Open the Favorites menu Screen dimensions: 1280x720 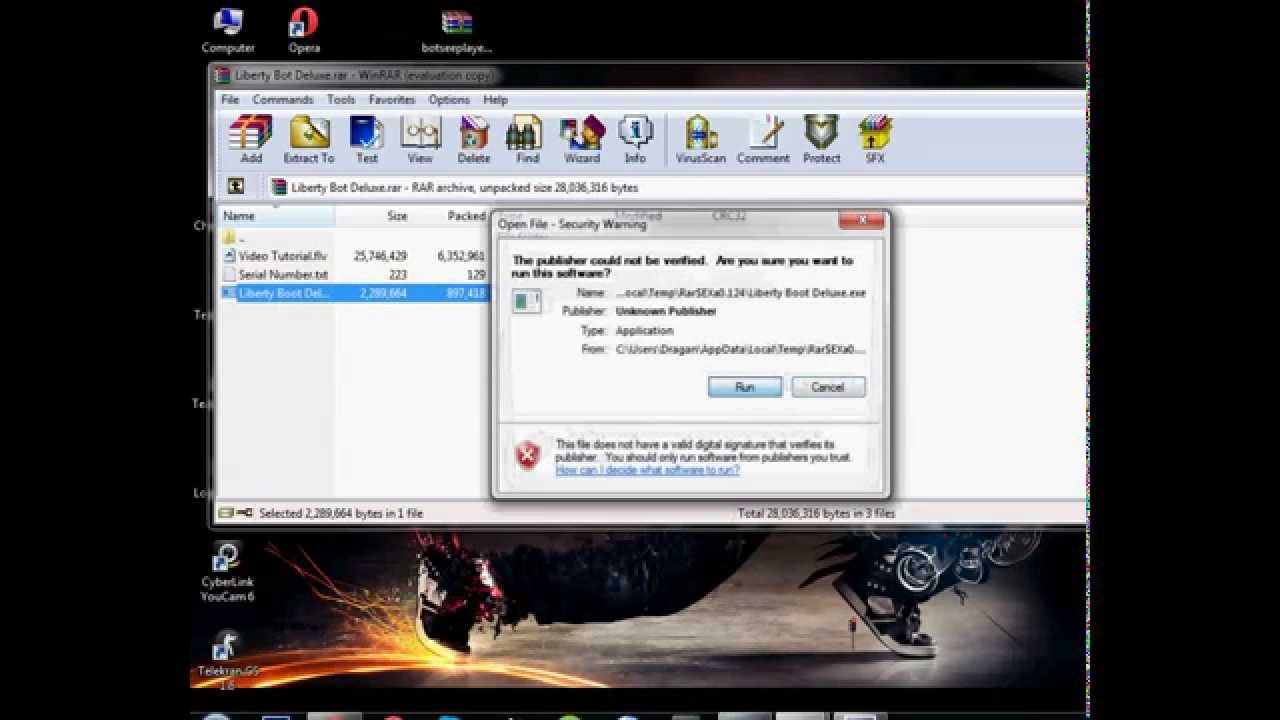392,100
